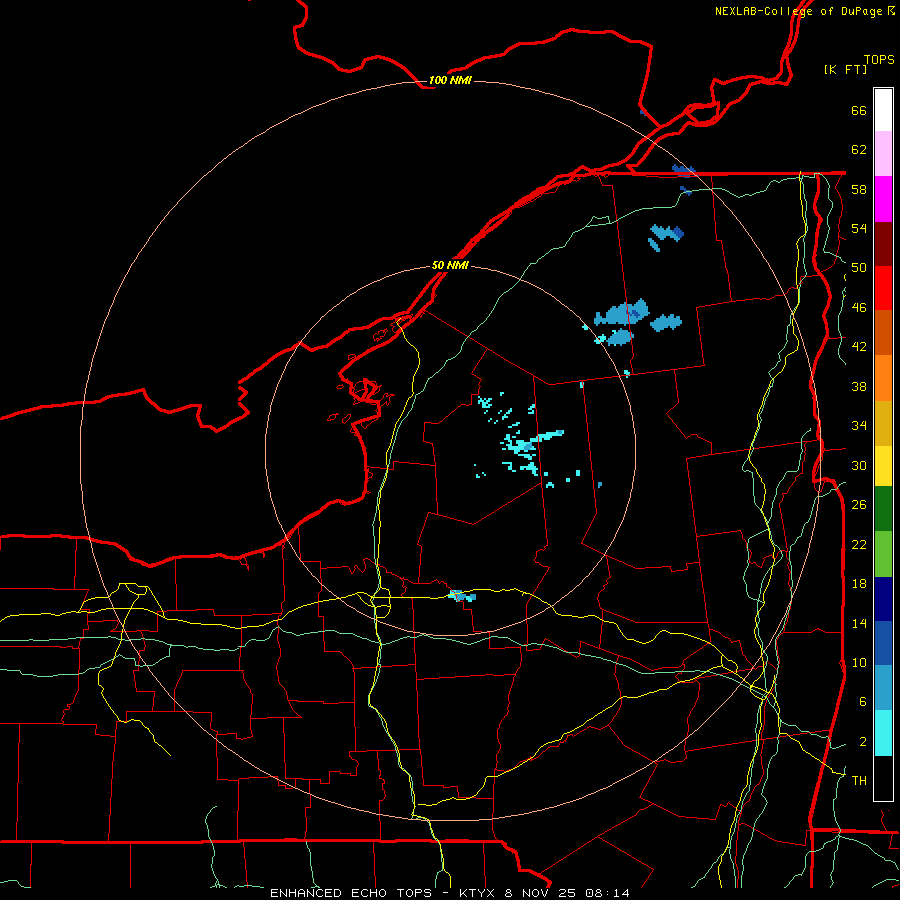Click the cyan legend swatch
Image resolution: width=900 pixels, height=900 pixels.
883,733
